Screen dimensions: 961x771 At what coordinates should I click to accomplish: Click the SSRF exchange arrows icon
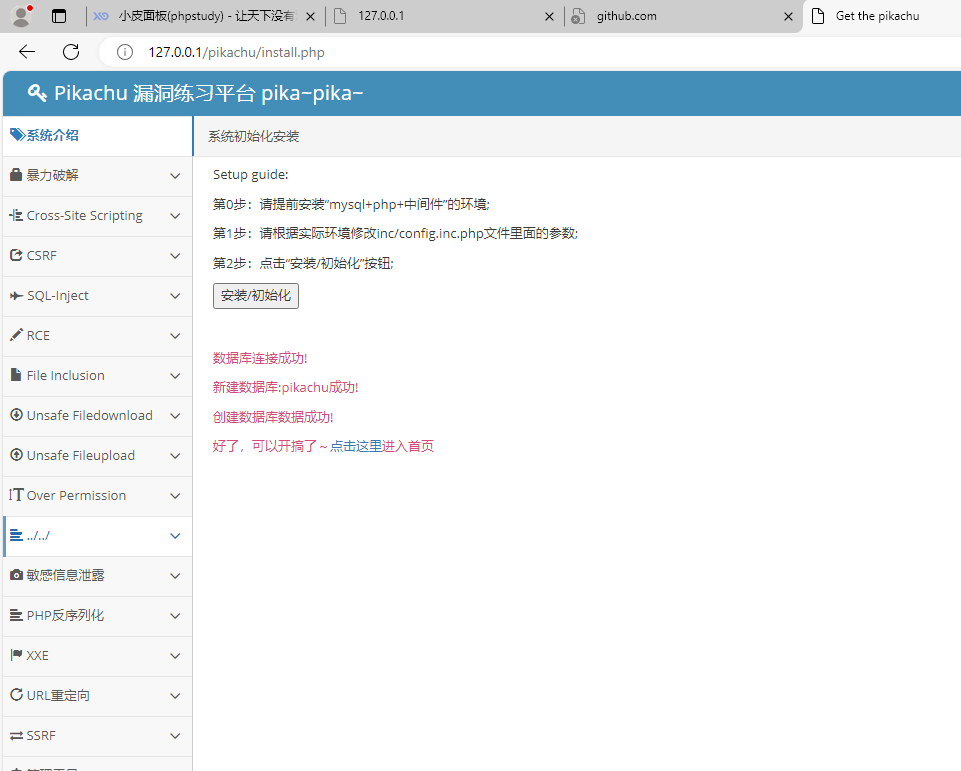(x=17, y=735)
